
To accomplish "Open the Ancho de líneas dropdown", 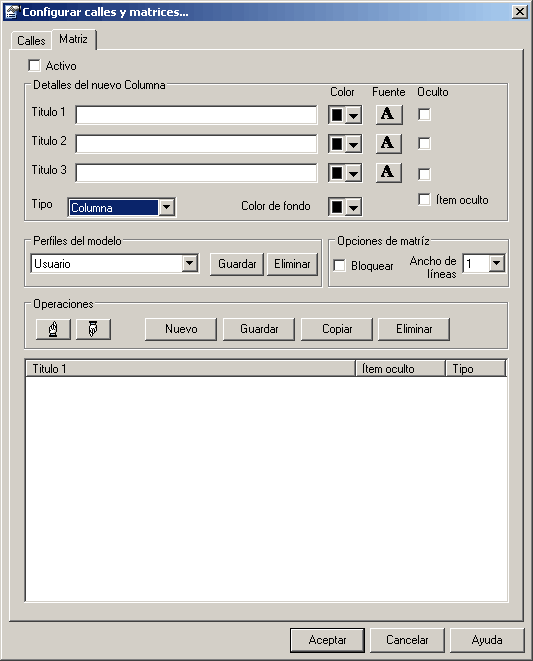I will [497, 263].
